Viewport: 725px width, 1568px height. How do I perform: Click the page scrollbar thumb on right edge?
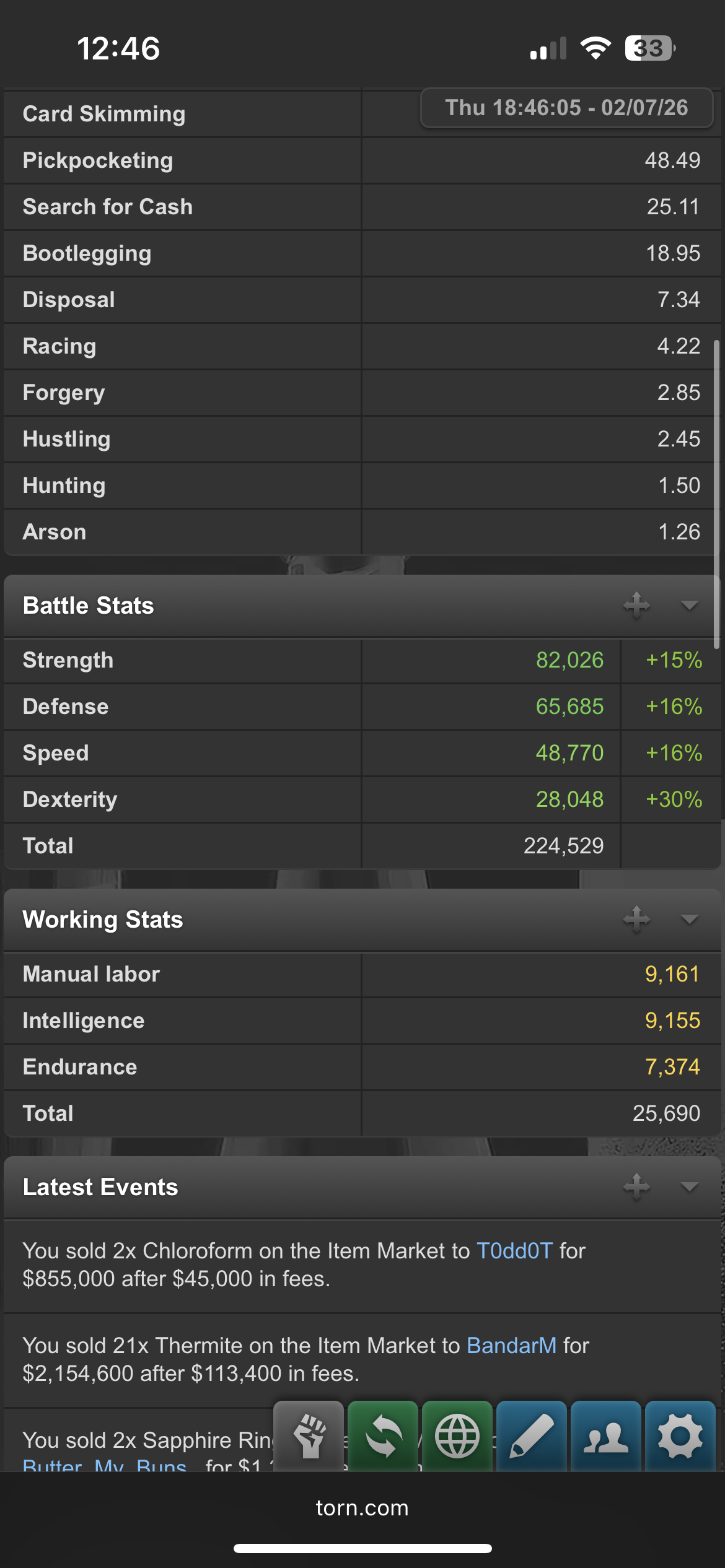[716, 494]
